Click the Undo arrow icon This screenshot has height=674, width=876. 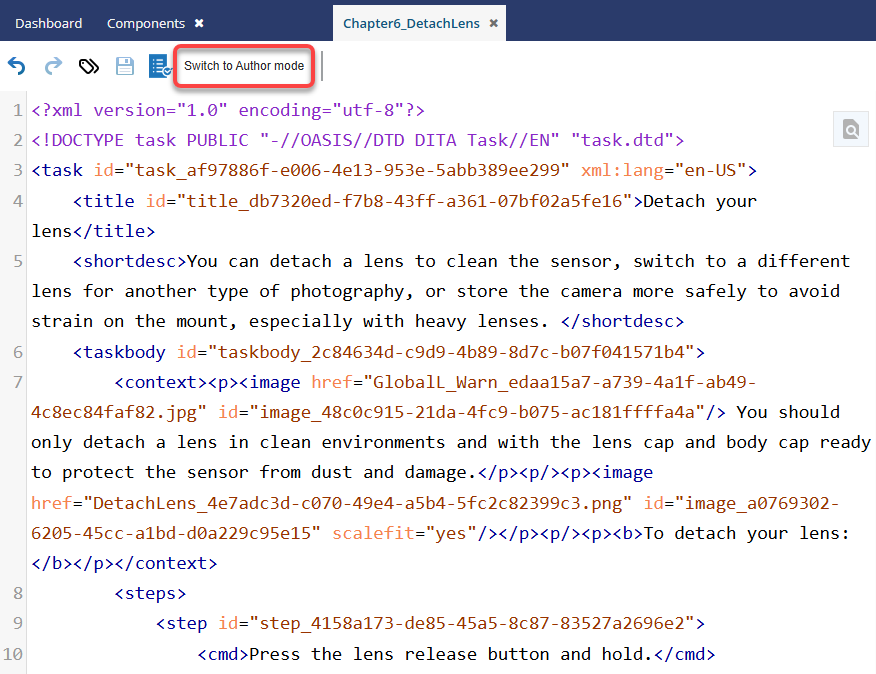pyautogui.click(x=17, y=66)
